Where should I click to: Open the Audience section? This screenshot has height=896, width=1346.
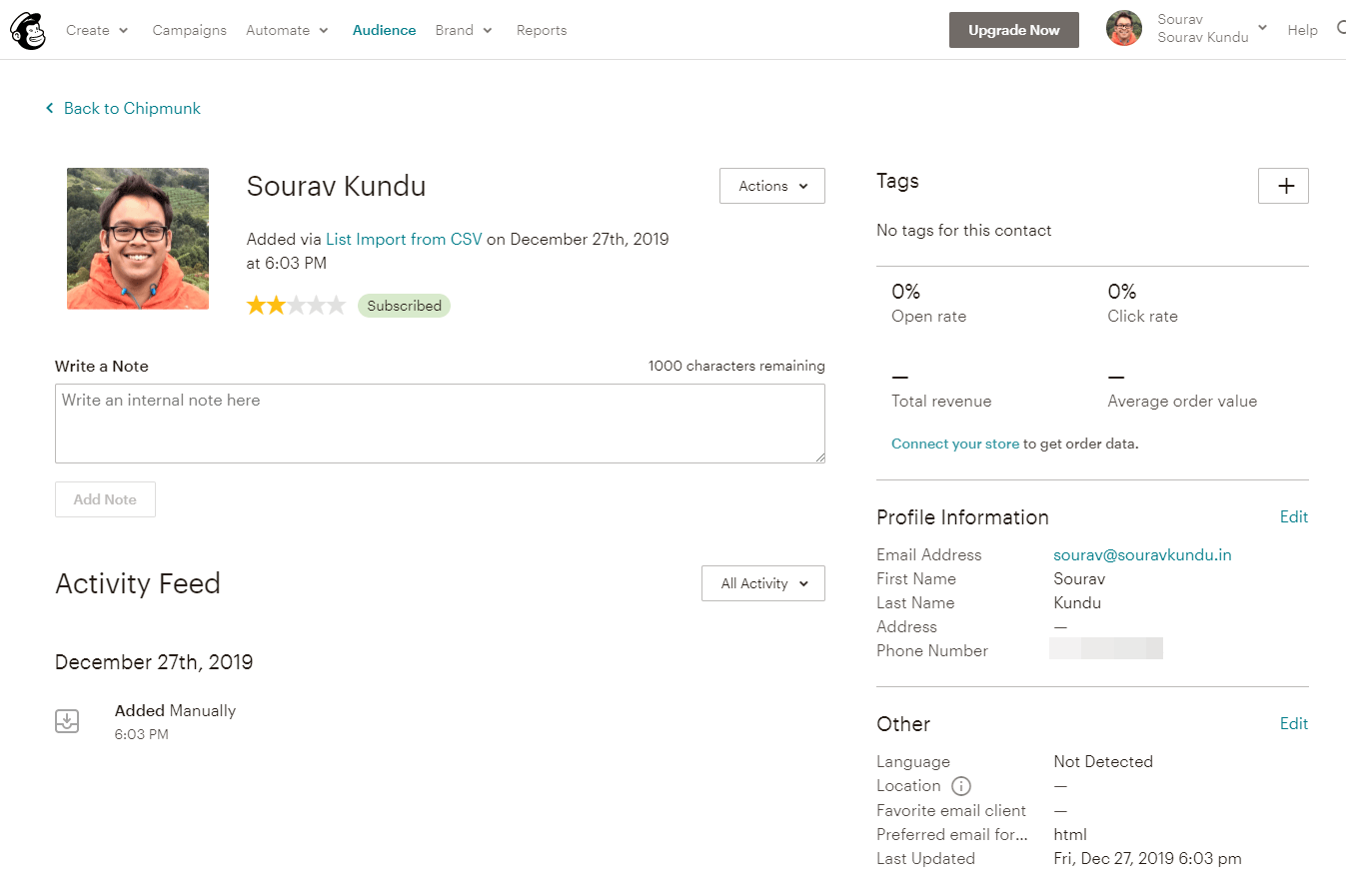tap(384, 30)
